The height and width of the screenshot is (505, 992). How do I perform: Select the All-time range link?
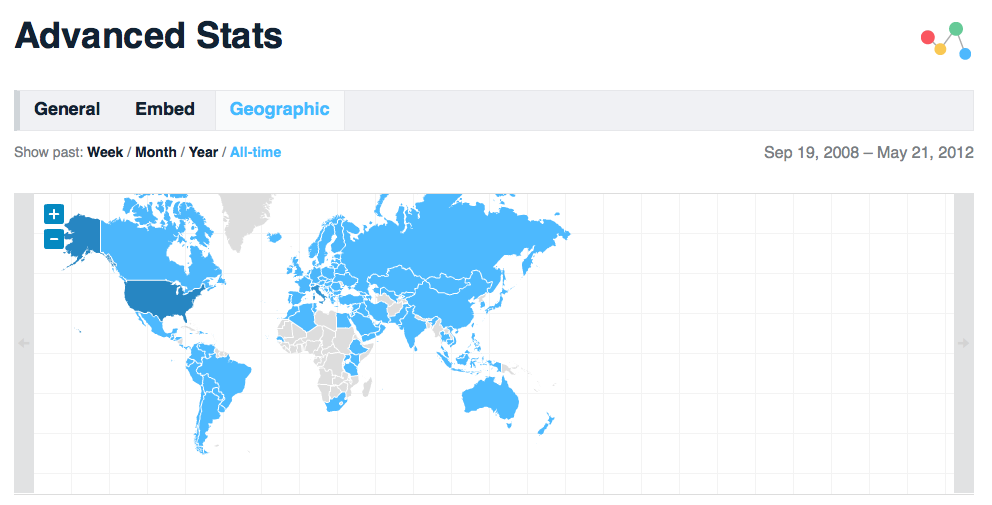click(255, 153)
